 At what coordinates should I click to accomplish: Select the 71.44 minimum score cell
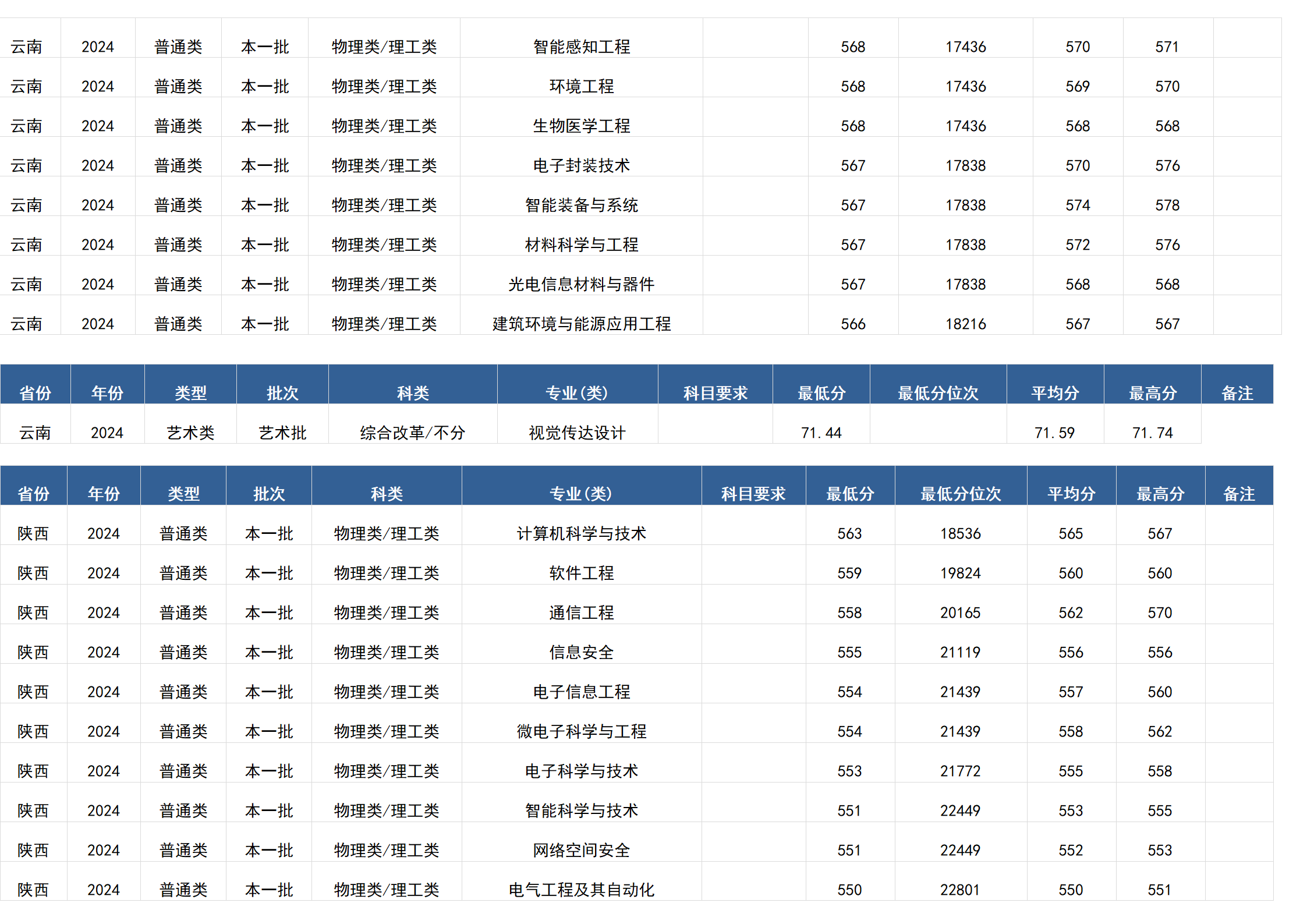point(821,432)
